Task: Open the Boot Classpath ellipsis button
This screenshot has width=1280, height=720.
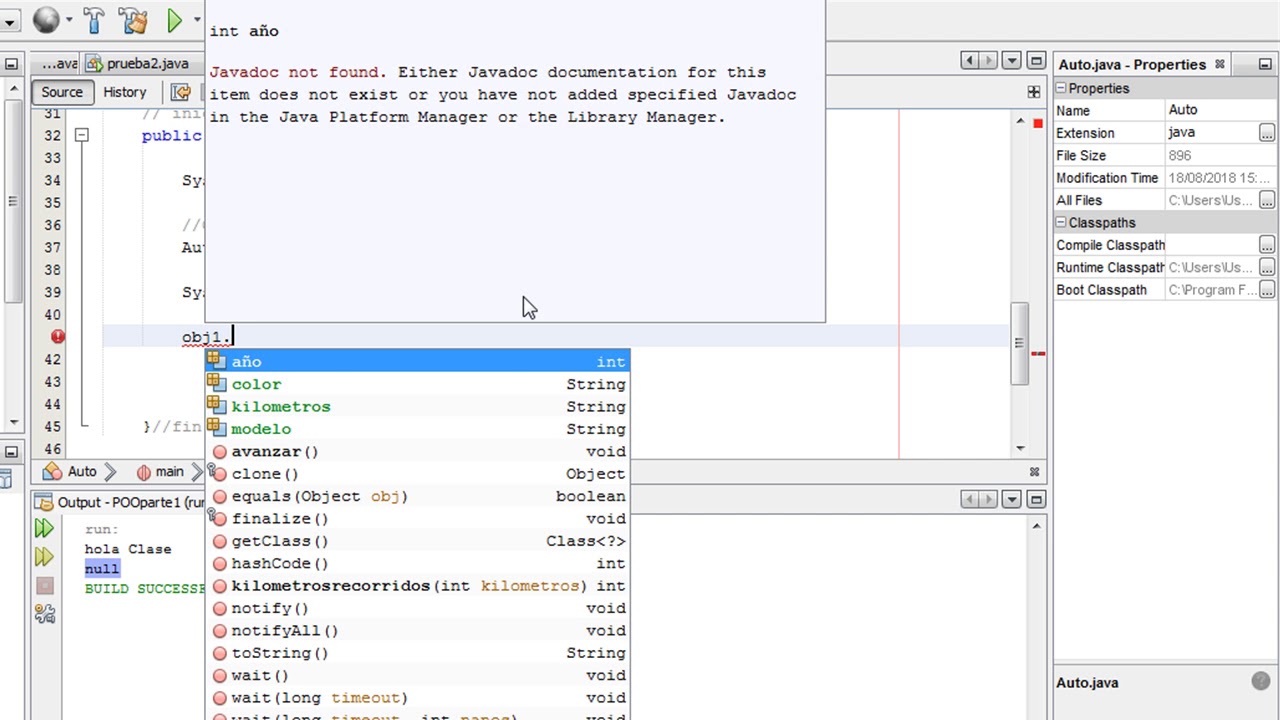Action: pyautogui.click(x=1267, y=290)
